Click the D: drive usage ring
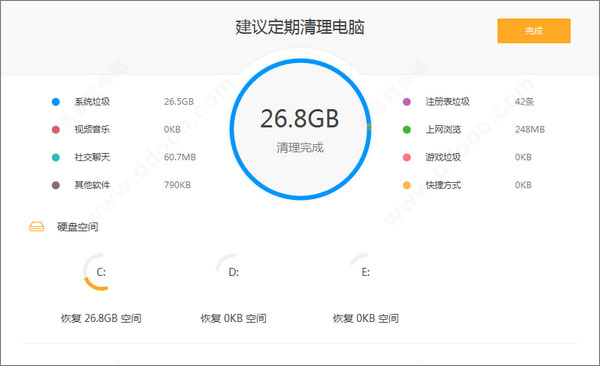This screenshot has height=366, width=600. click(x=233, y=272)
